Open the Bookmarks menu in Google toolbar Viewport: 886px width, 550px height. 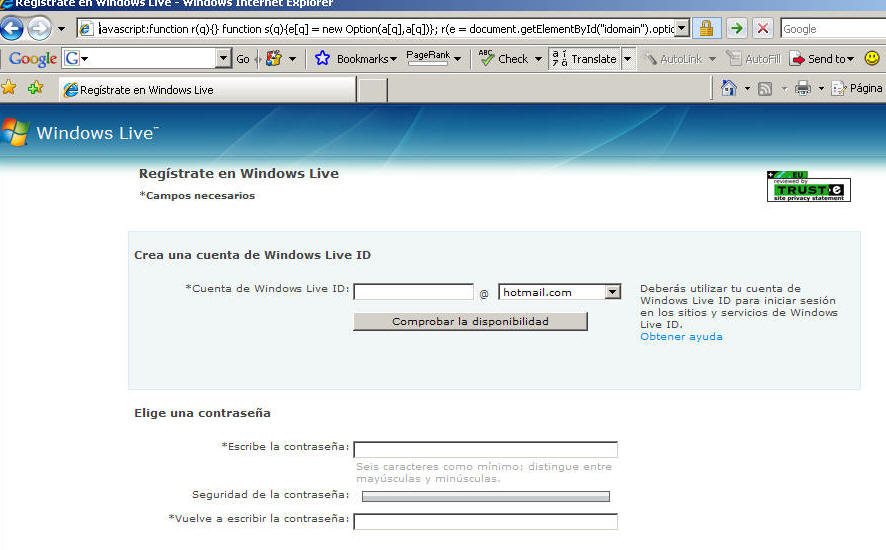356,59
